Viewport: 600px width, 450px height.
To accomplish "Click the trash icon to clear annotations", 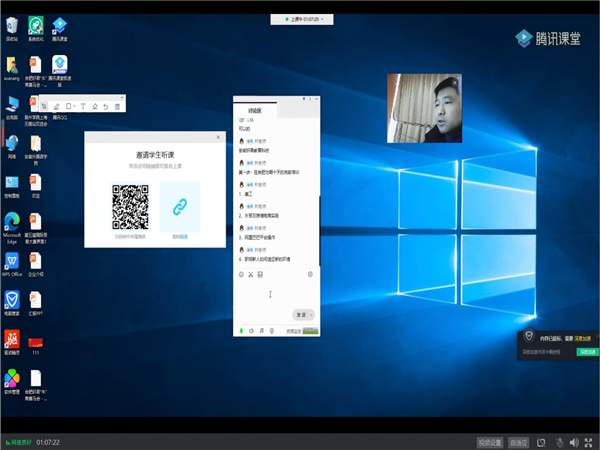I will click(x=118, y=105).
